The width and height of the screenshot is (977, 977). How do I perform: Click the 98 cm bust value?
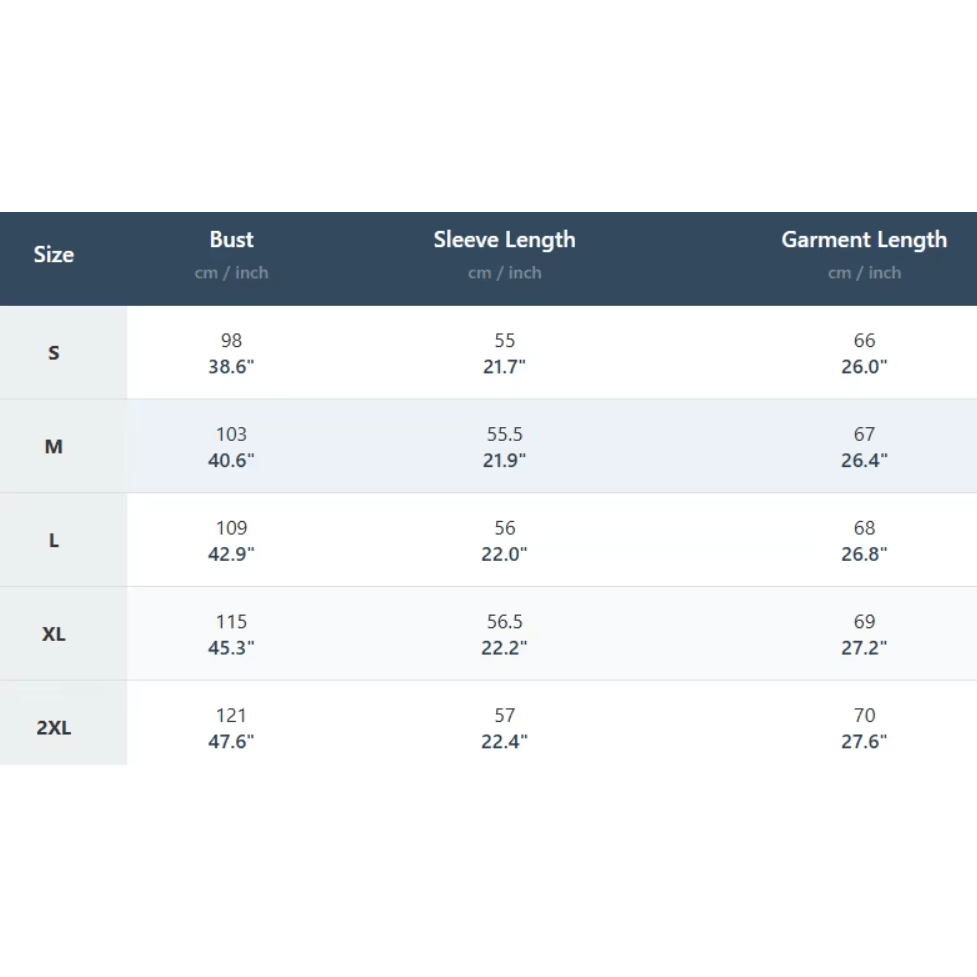pos(231,341)
